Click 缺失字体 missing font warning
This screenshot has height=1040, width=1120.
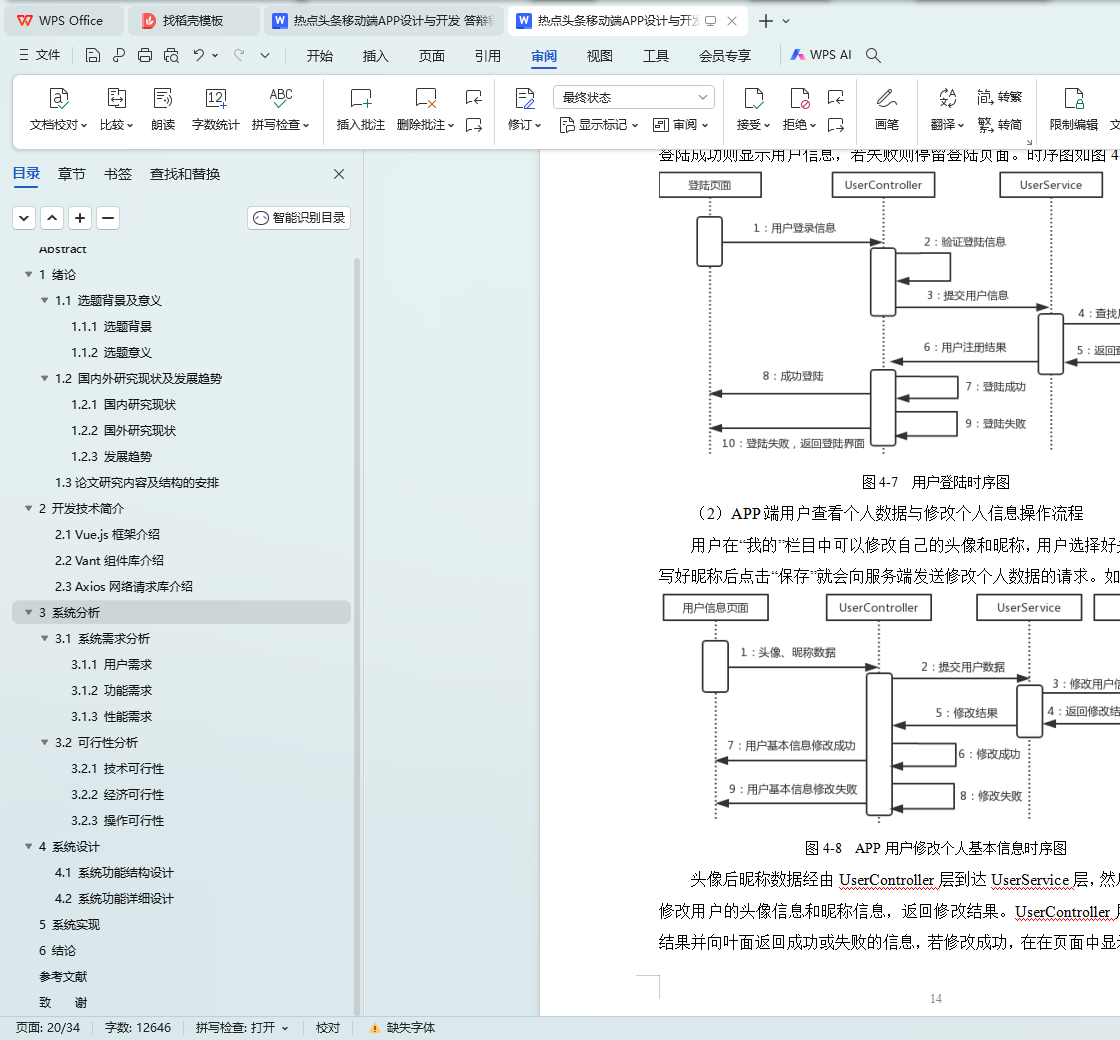tap(402, 1027)
